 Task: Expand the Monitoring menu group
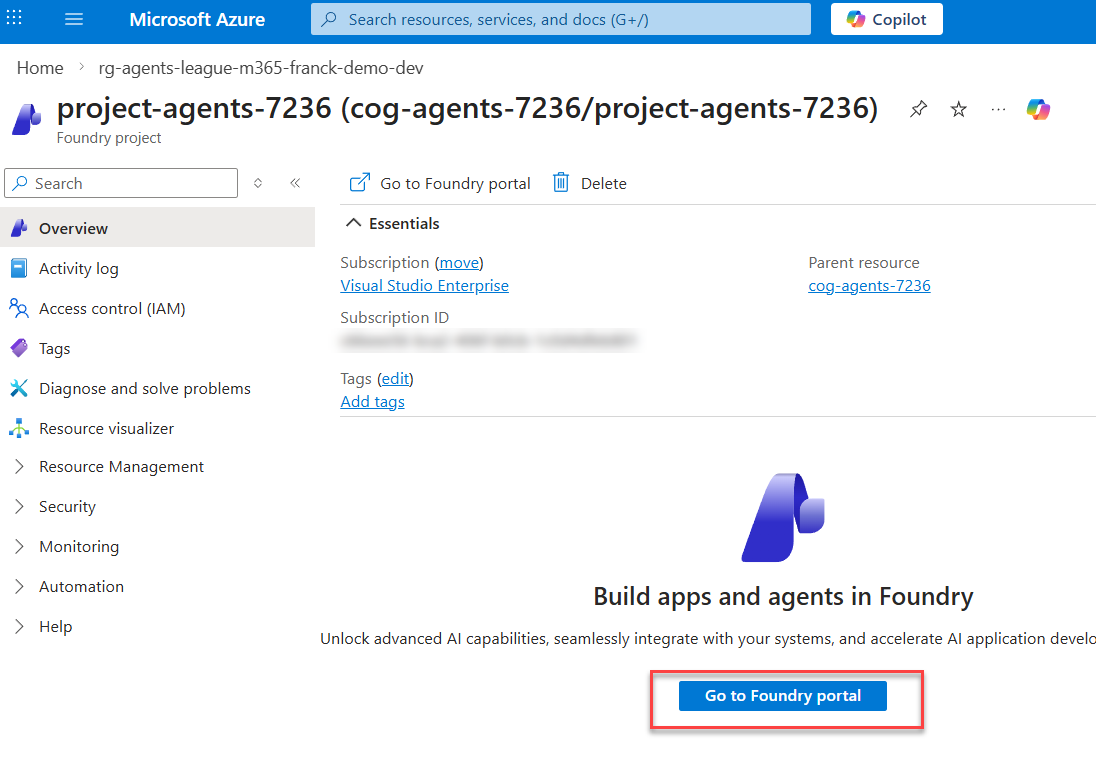click(x=78, y=547)
